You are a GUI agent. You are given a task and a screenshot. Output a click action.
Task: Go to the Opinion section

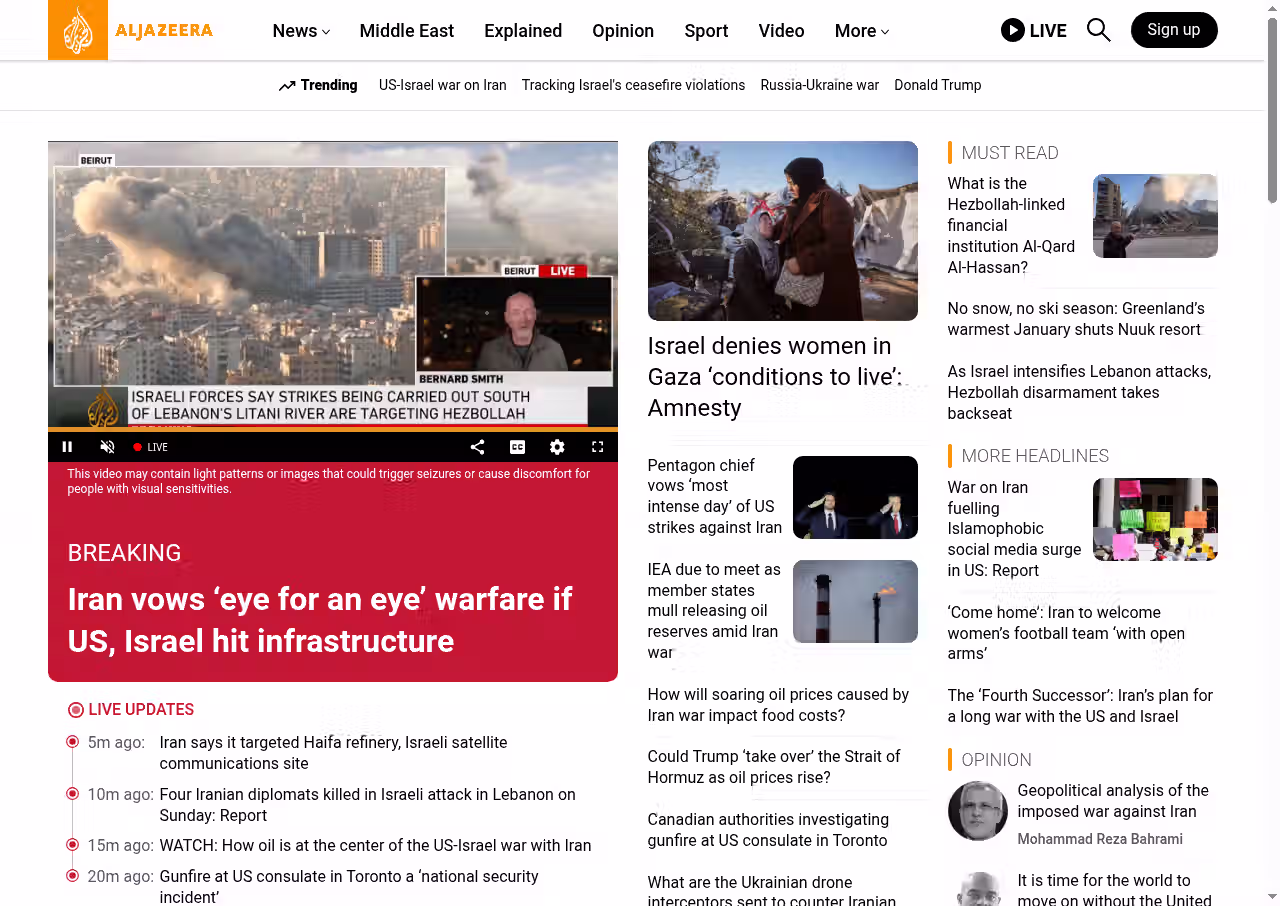(x=622, y=31)
